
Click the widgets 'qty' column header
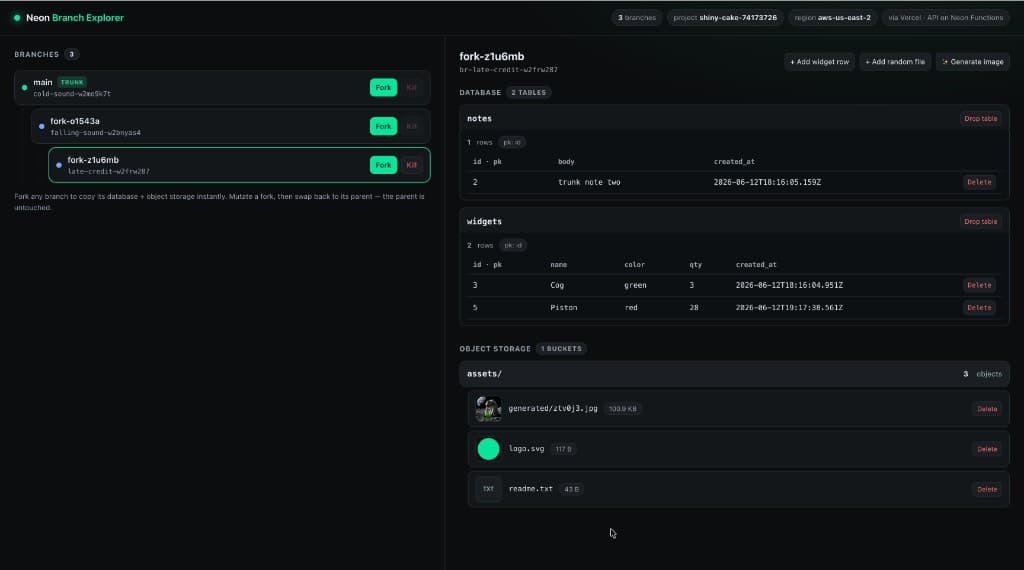[x=696, y=265]
